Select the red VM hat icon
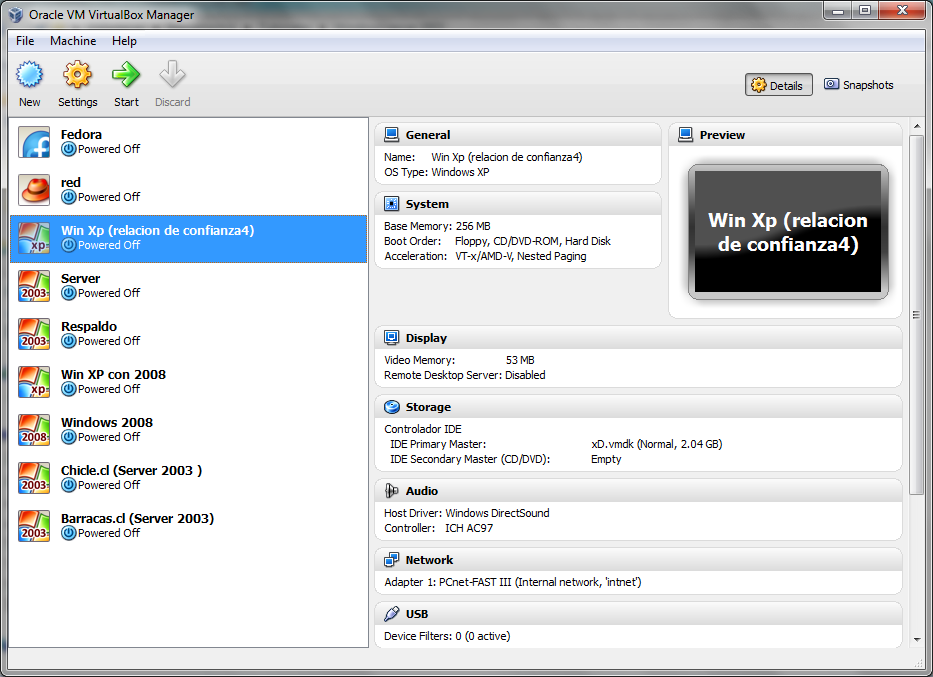Screen dimensions: 933x677 (34, 190)
